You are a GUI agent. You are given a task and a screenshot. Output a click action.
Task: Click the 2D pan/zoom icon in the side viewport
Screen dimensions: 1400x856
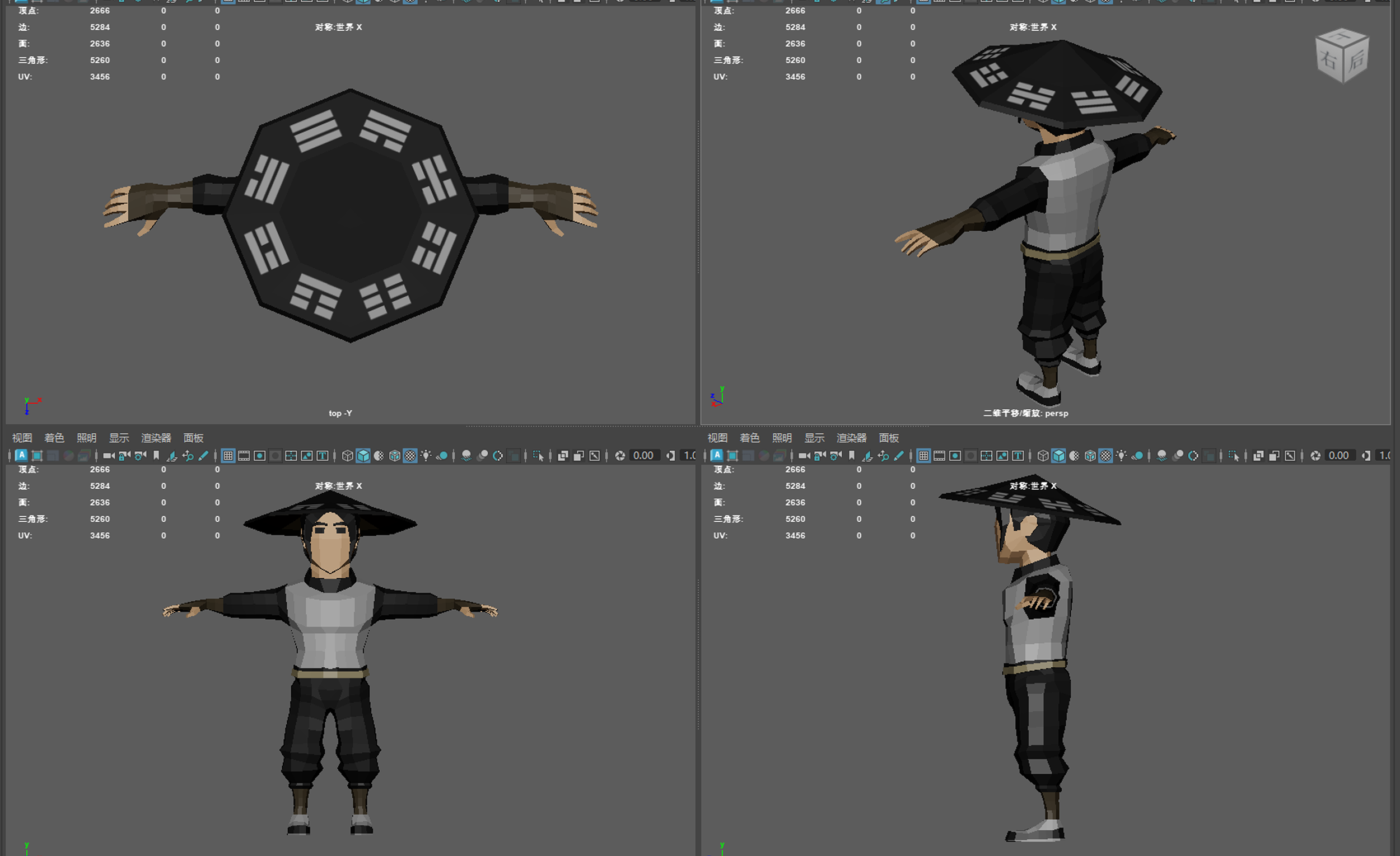pyautogui.click(x=883, y=456)
